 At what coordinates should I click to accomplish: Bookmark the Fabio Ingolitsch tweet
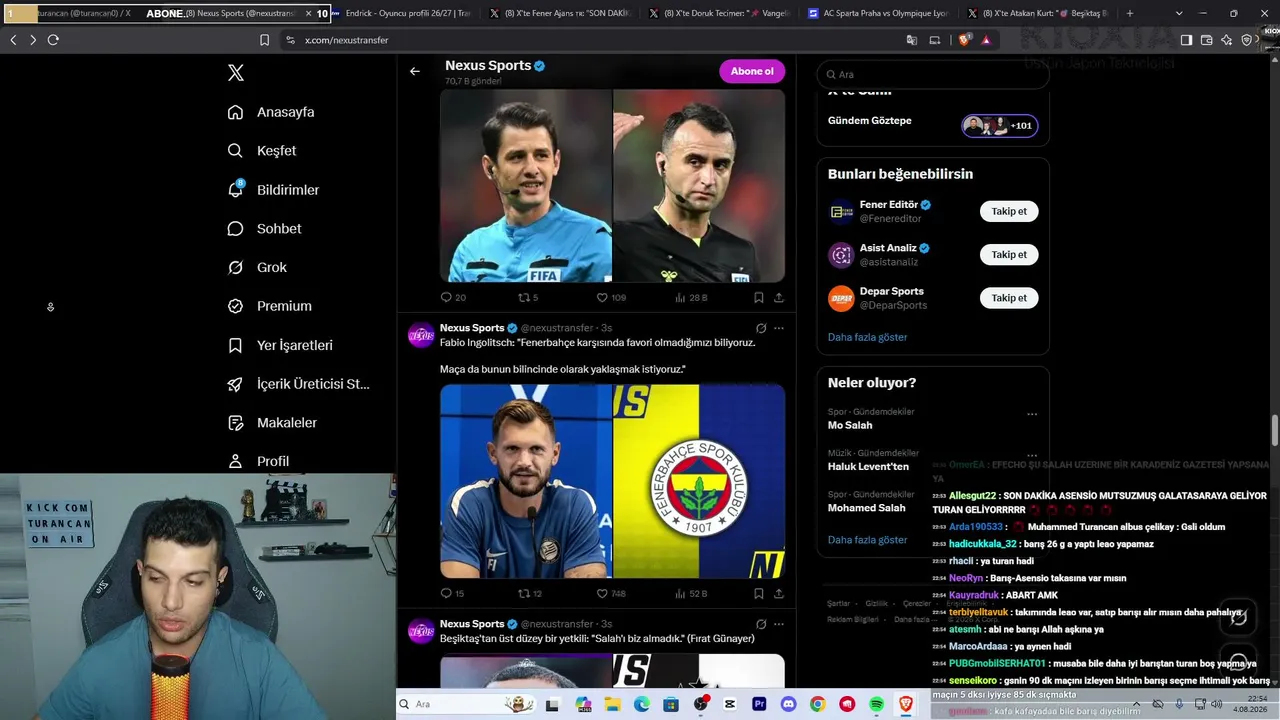[x=759, y=593]
